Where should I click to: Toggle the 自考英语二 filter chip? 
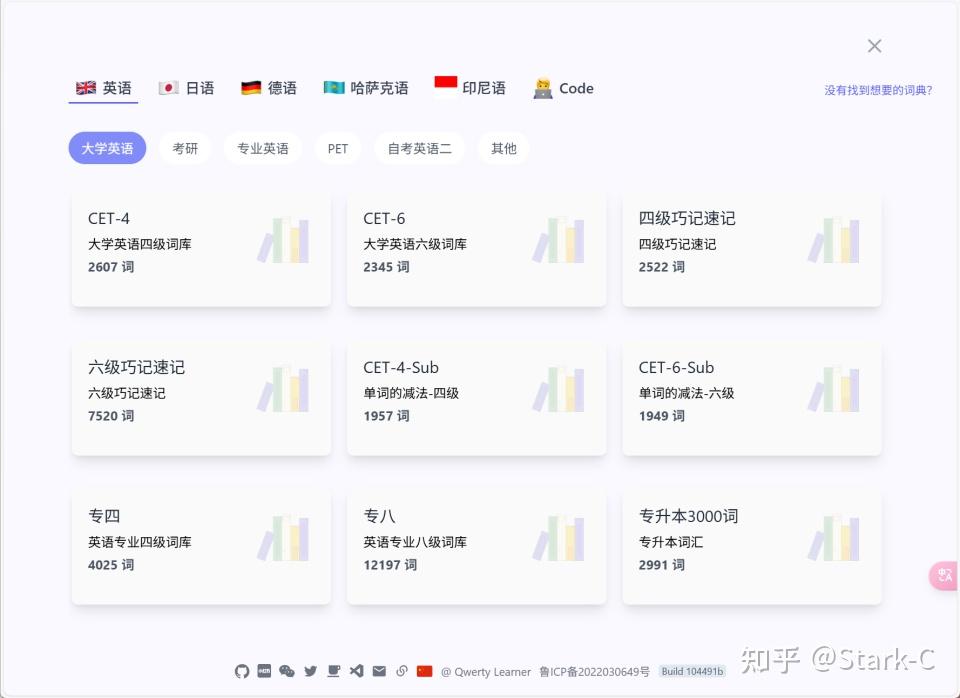coord(419,148)
